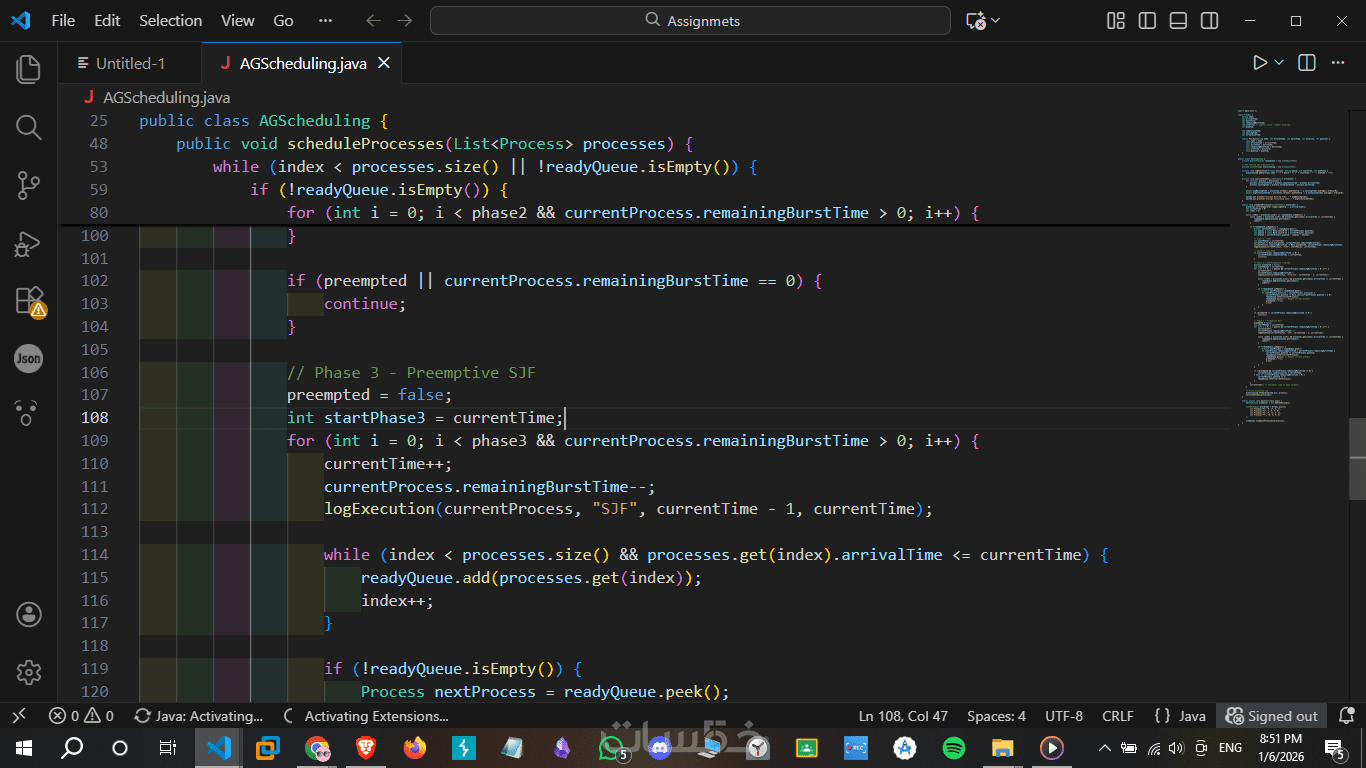Expand the hidden menu bar items ellipsis

click(325, 21)
